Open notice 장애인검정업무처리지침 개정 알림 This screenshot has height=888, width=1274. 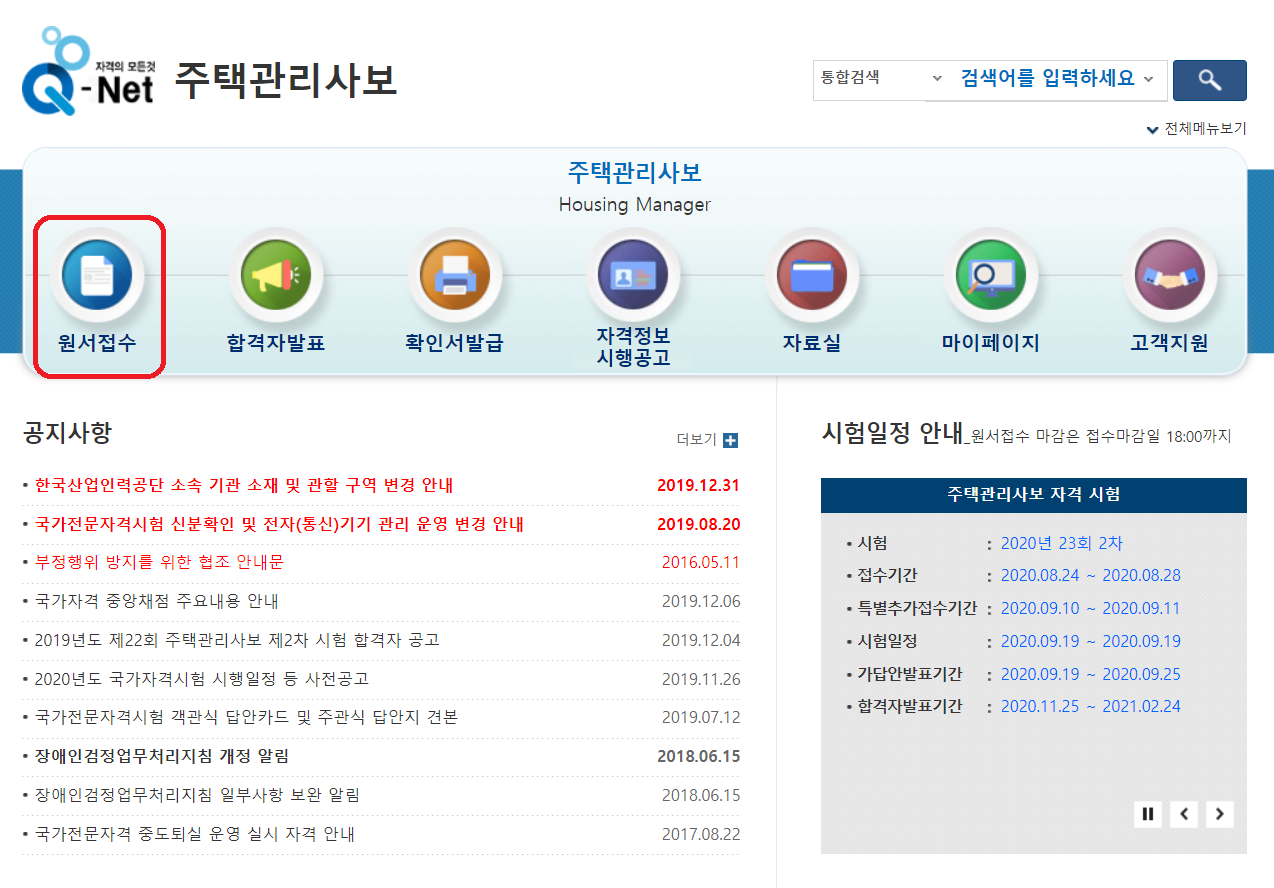[x=161, y=756]
